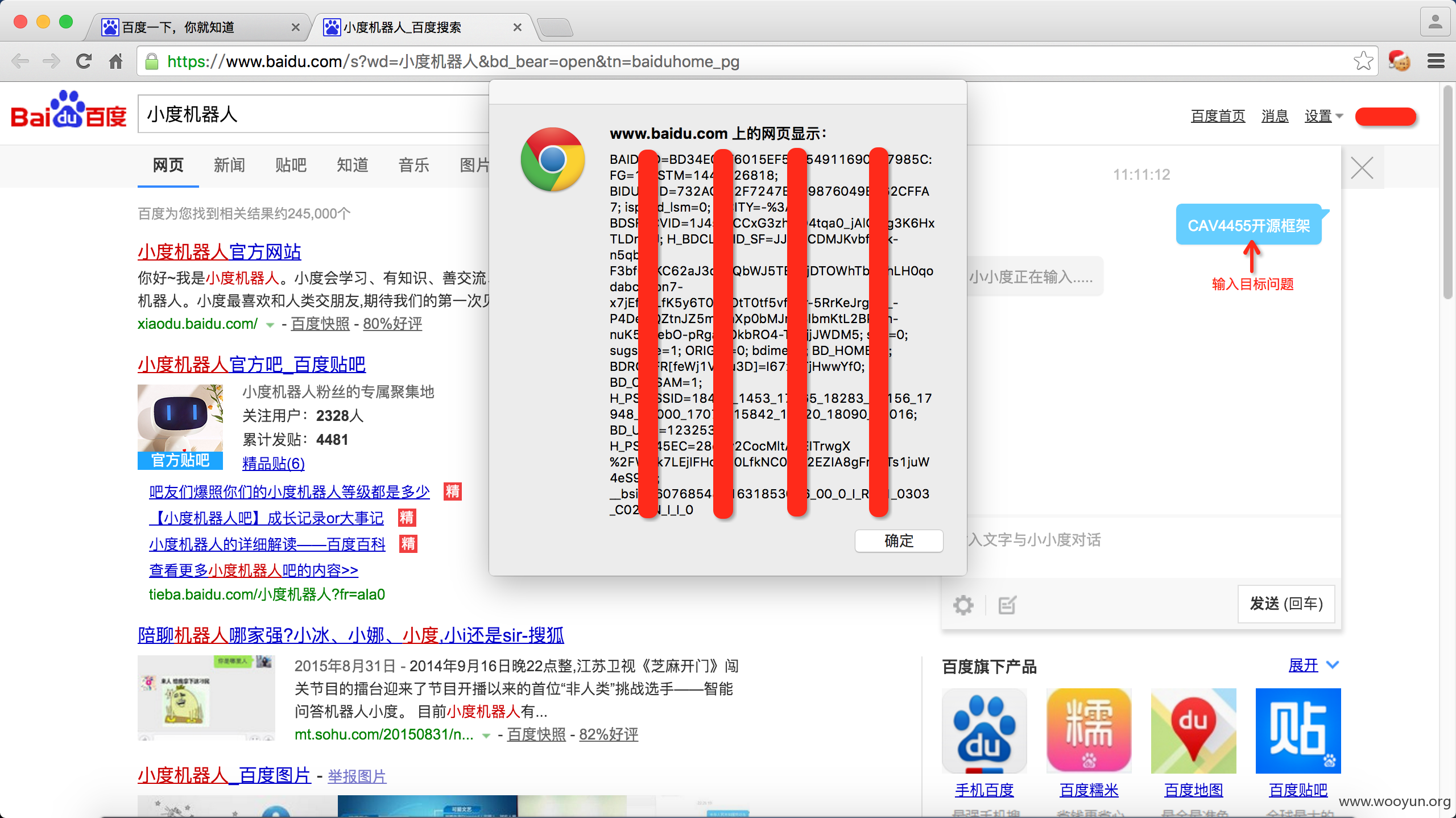
Task: Click the 82%好评 rating link
Action: coord(609,734)
